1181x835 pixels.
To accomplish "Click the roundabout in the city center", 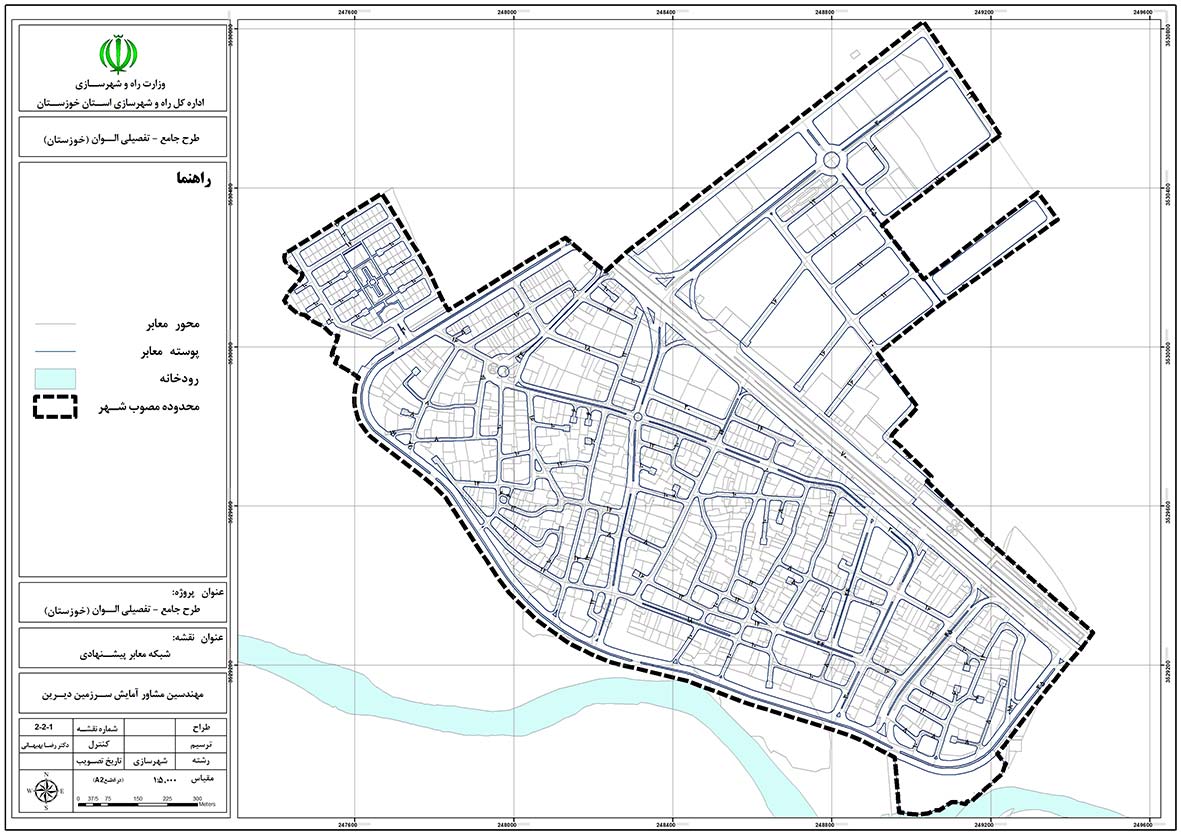I will (637, 417).
